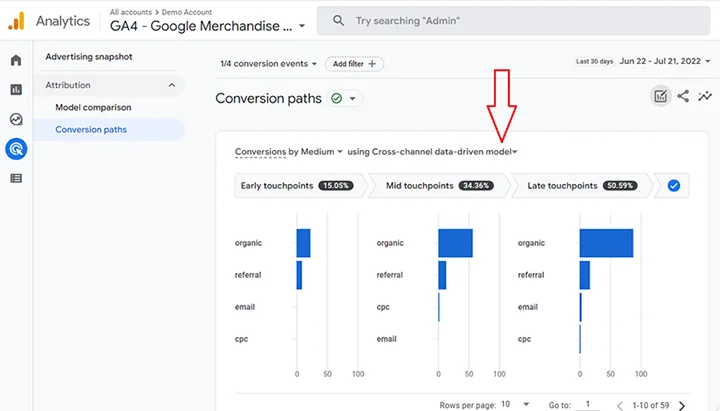
Task: Open the dropdown beside Conversion paths status
Action: (x=352, y=98)
